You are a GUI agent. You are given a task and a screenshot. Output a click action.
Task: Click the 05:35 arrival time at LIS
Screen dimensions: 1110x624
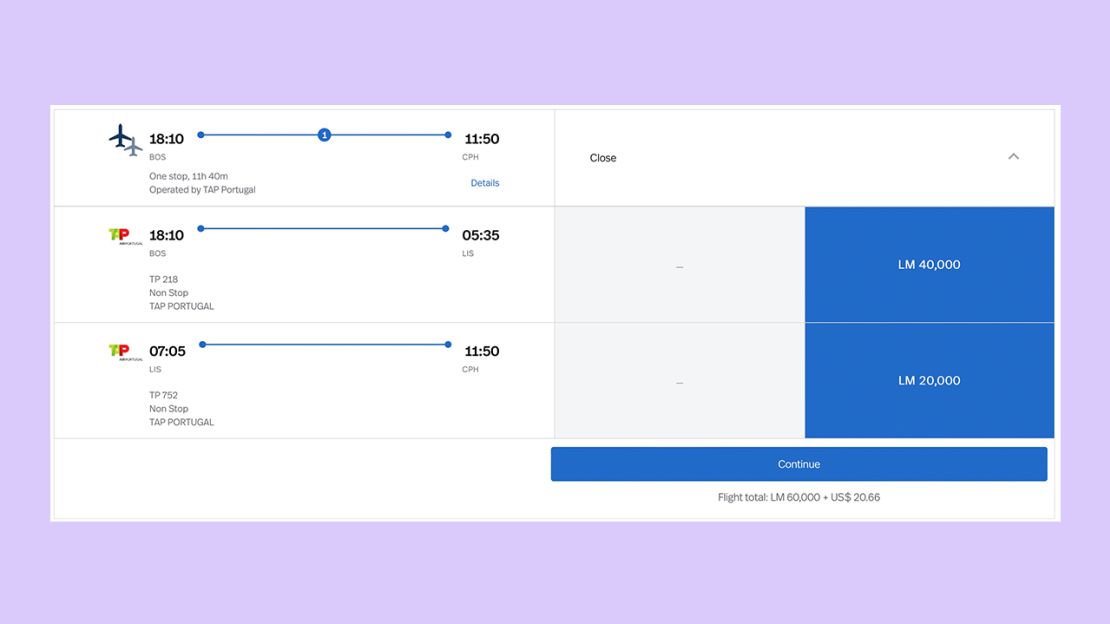tap(481, 235)
